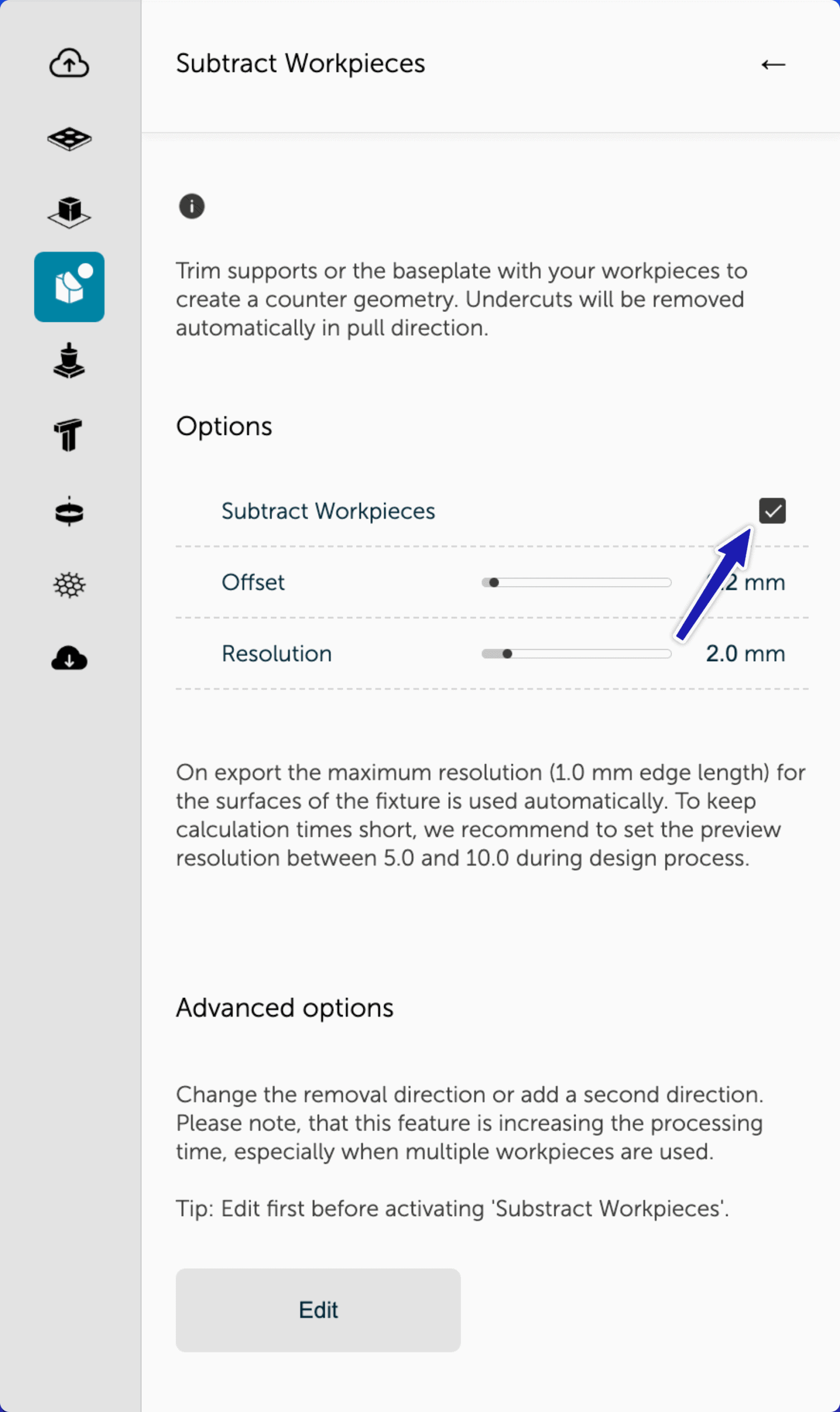Click the Offset slider handle
Image resolution: width=840 pixels, height=1412 pixels.
pyautogui.click(x=494, y=582)
